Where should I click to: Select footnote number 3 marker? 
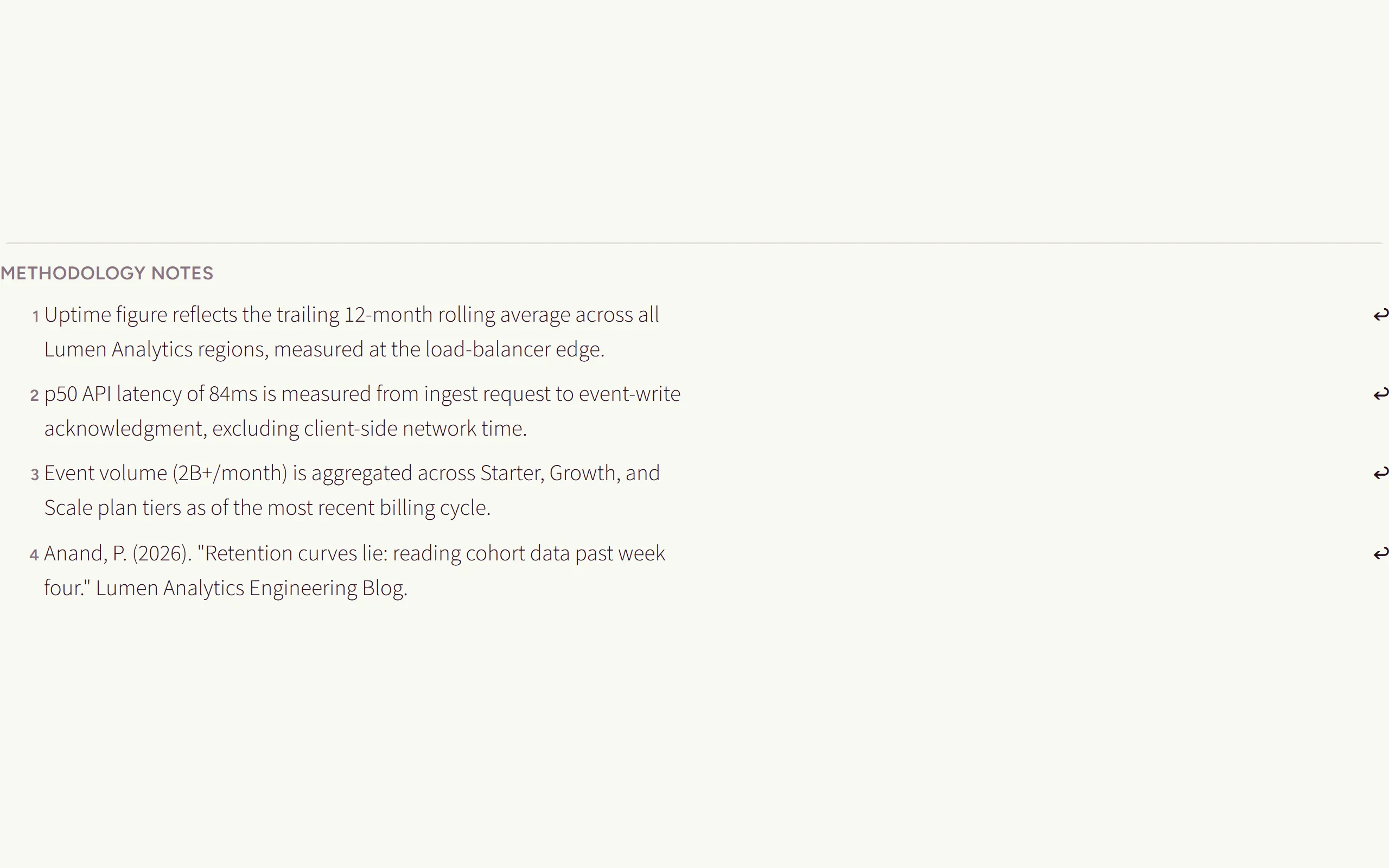coord(35,474)
